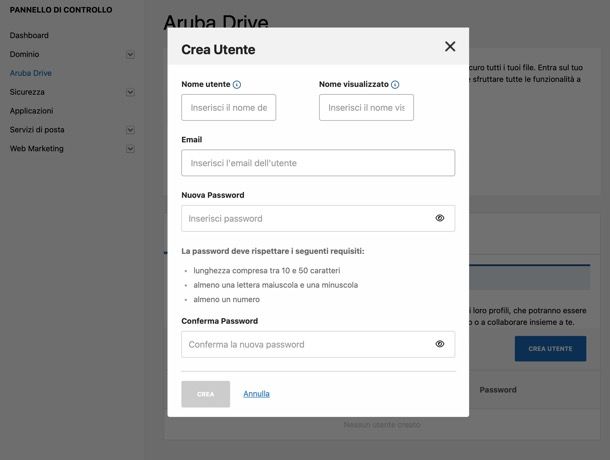
Task: Show password in Nuova Password field
Action: click(440, 218)
